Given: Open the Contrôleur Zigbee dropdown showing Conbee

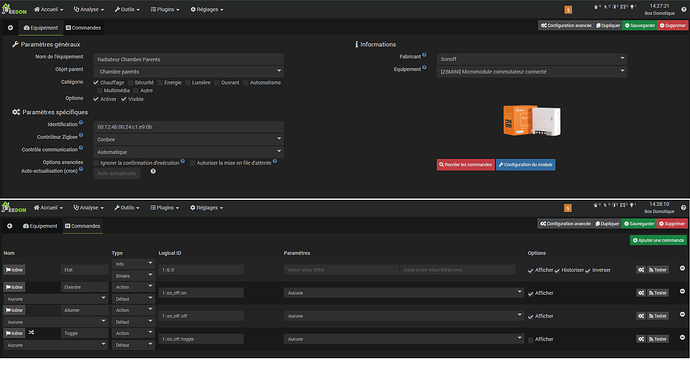Looking at the screenshot, I should [x=188, y=139].
